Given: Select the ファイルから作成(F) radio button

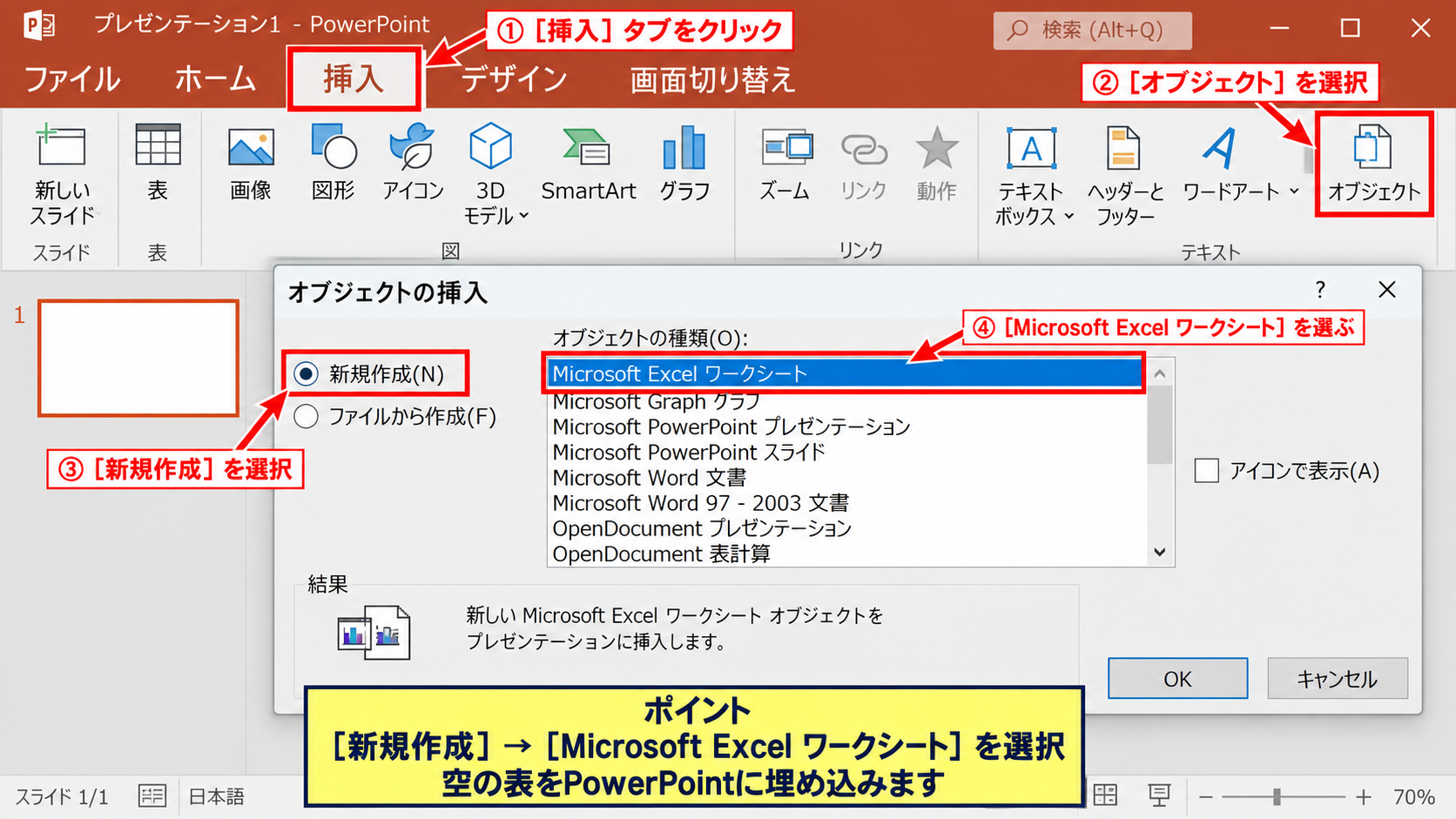Looking at the screenshot, I should click(306, 417).
